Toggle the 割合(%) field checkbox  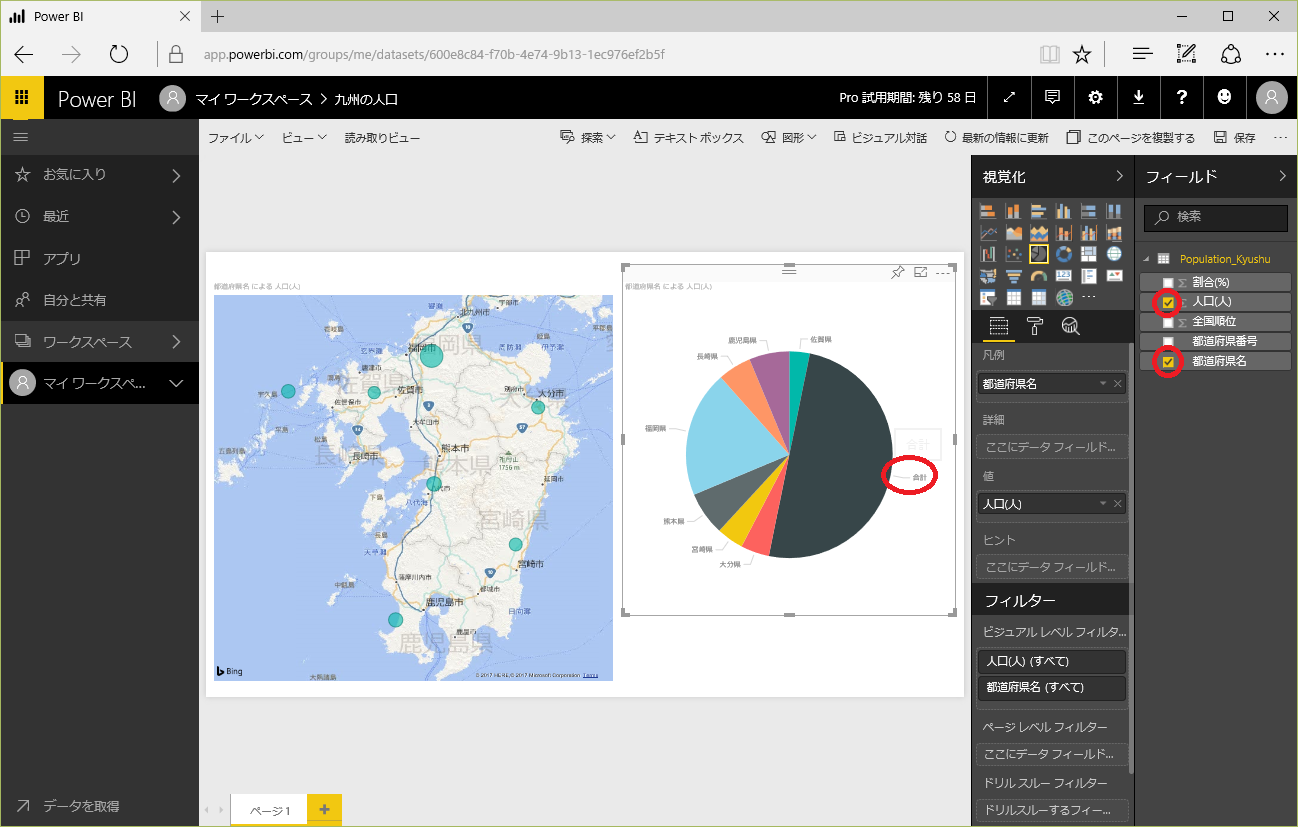pyautogui.click(x=1168, y=282)
